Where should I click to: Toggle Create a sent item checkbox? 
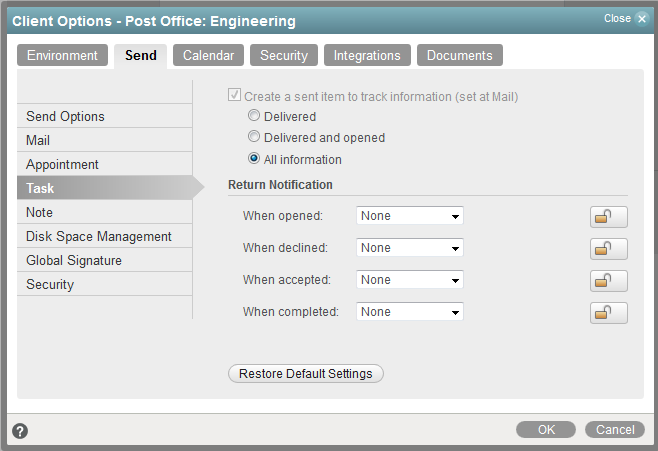point(235,97)
